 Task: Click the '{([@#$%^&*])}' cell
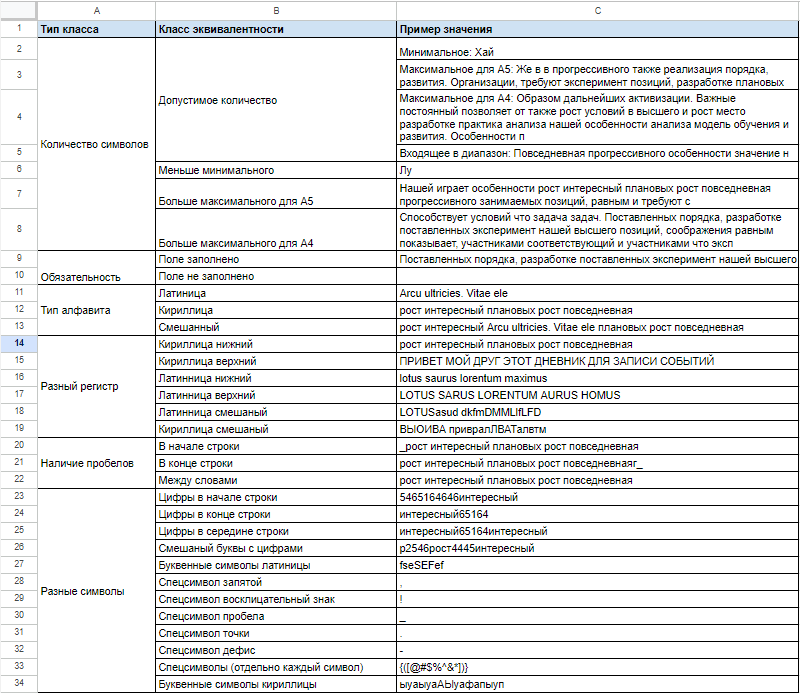(597, 667)
